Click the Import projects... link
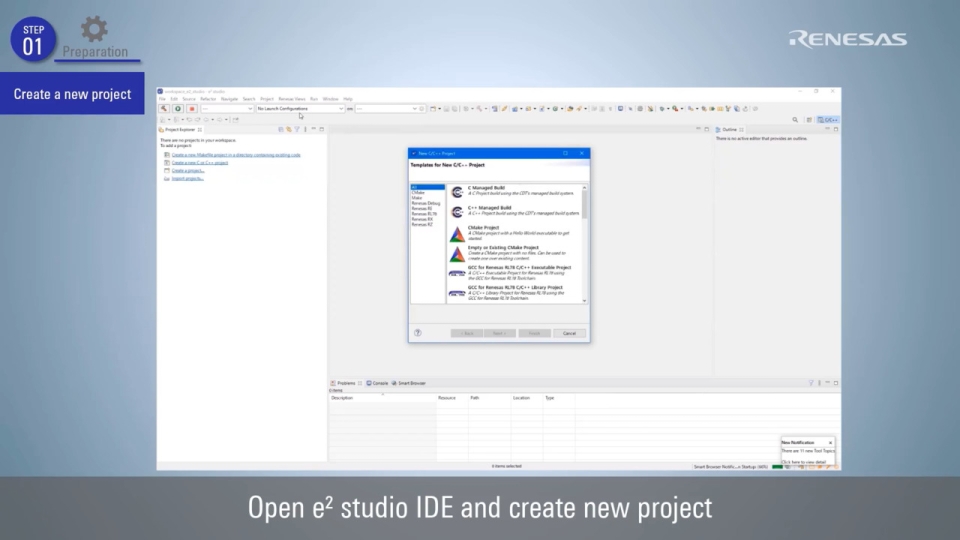This screenshot has height=540, width=960. (187, 179)
